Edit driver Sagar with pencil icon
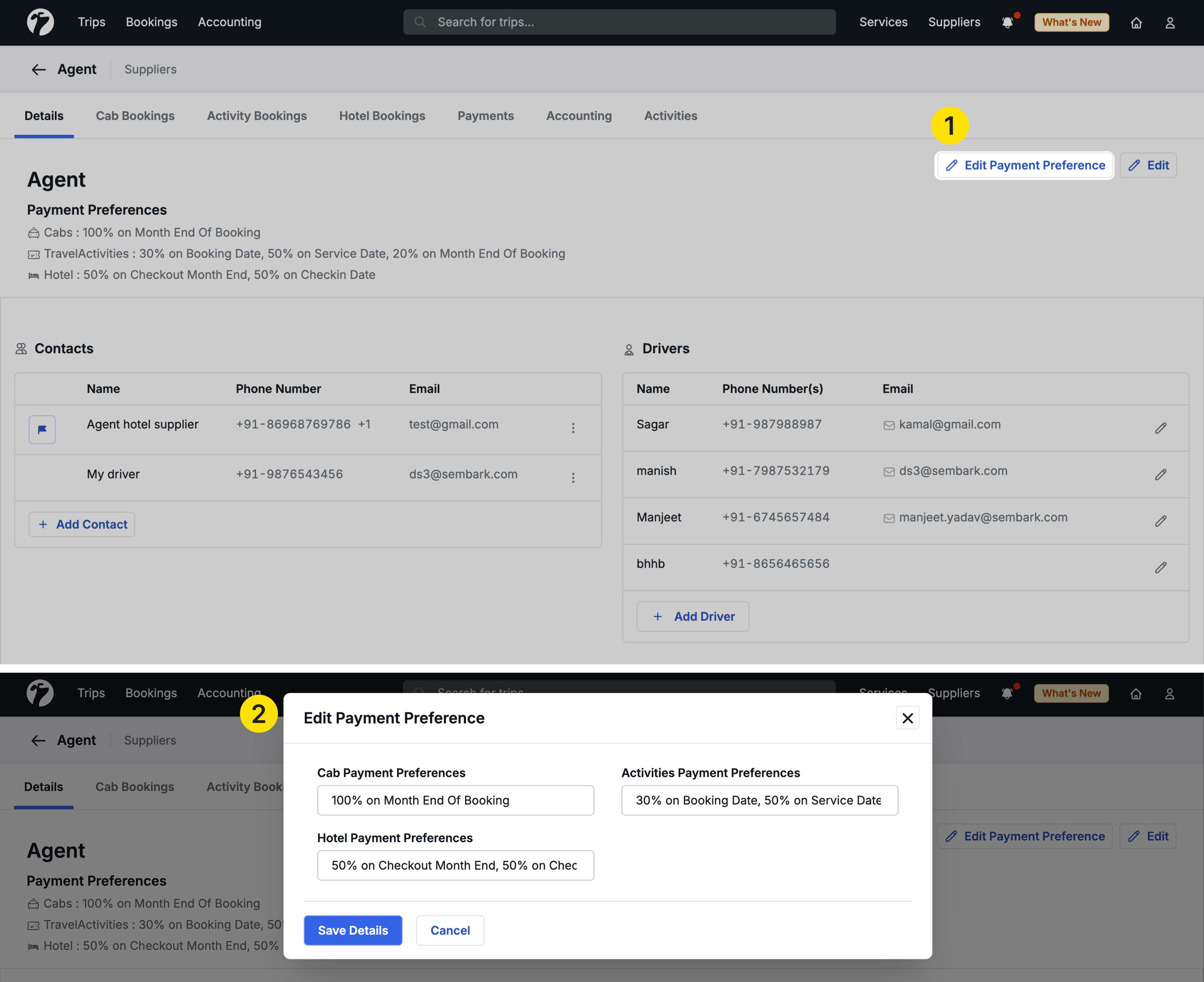Screen dimensions: 1204x982 coord(1160,428)
